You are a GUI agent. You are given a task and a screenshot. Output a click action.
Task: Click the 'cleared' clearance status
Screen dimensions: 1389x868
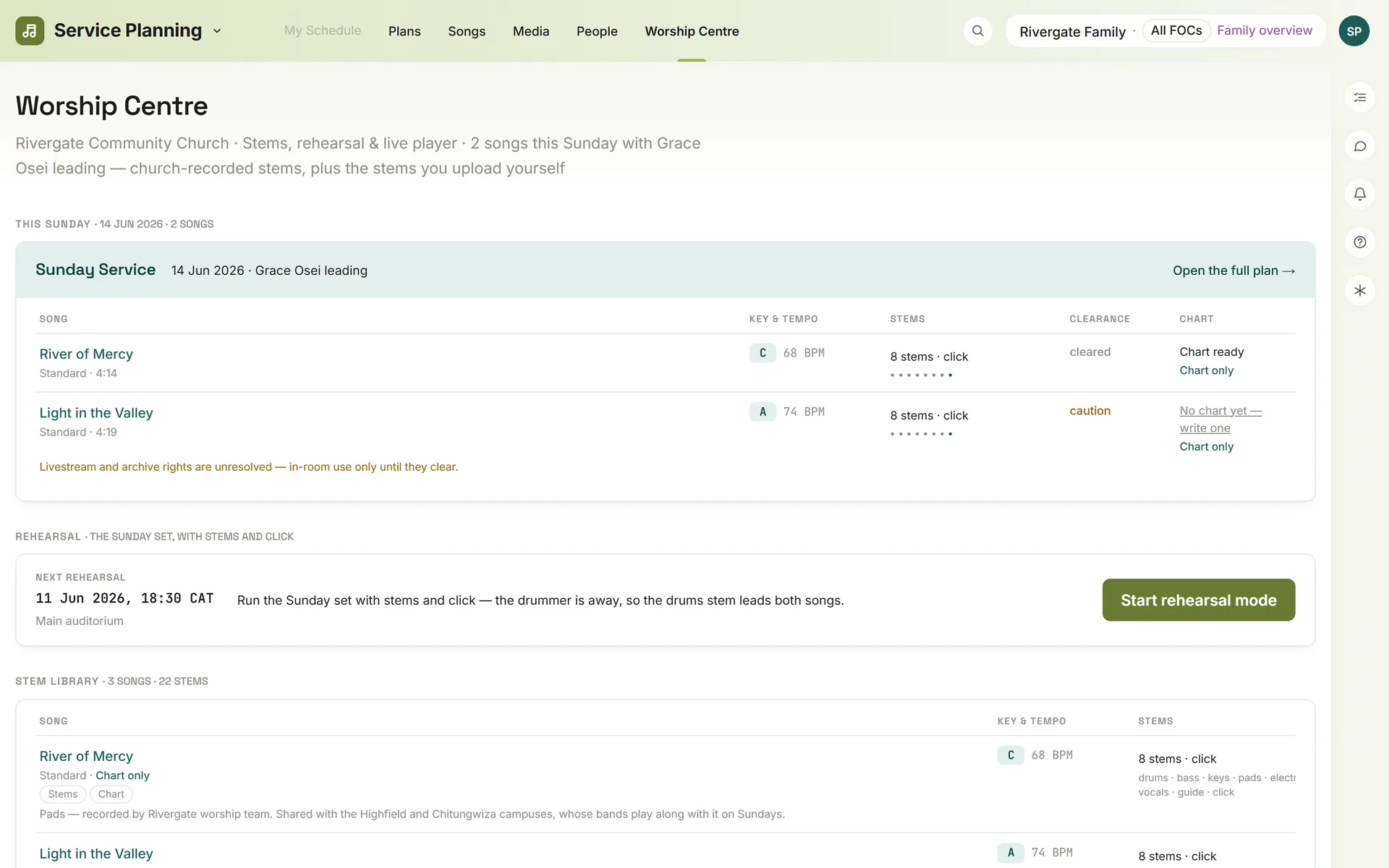coord(1089,352)
